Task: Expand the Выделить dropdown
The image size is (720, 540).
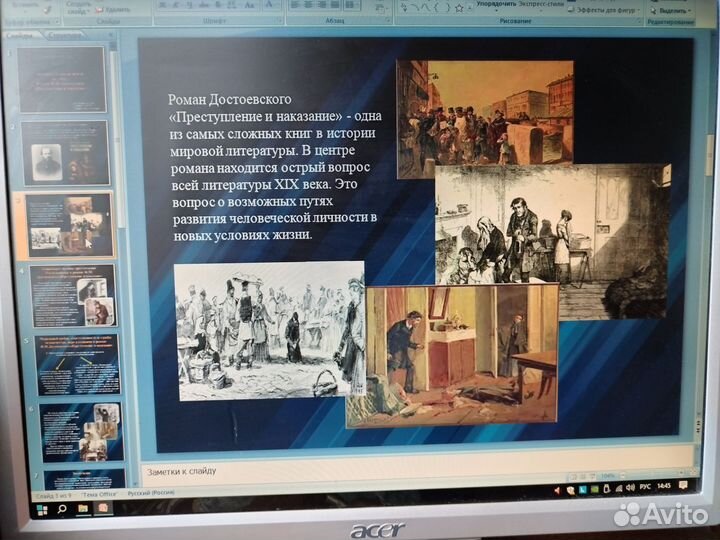Action: [672, 9]
